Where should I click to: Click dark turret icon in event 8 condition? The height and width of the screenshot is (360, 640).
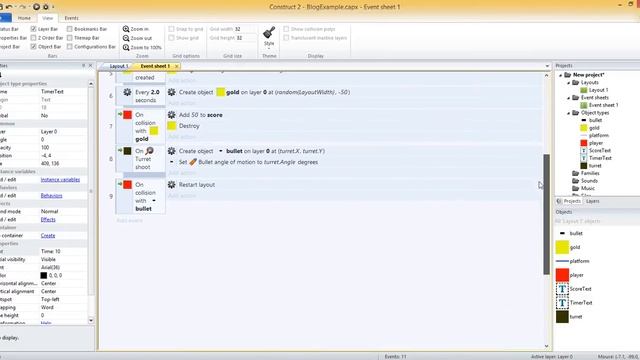(x=127, y=151)
